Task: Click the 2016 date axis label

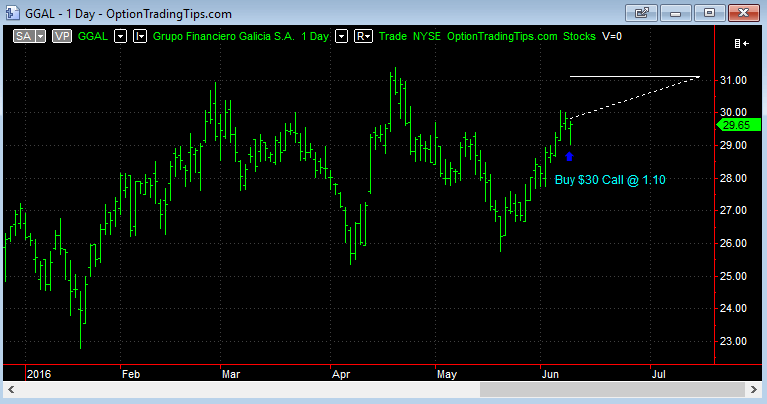Action: coord(39,374)
